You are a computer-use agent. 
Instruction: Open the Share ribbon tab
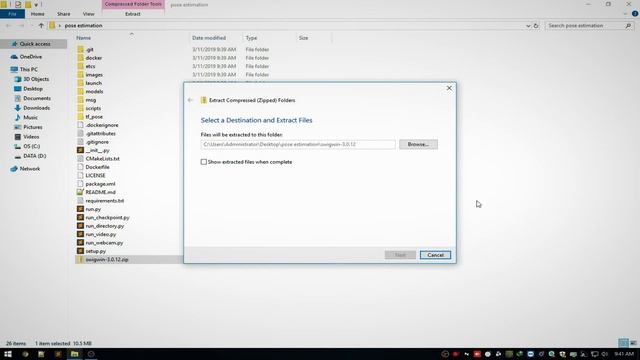[64, 14]
